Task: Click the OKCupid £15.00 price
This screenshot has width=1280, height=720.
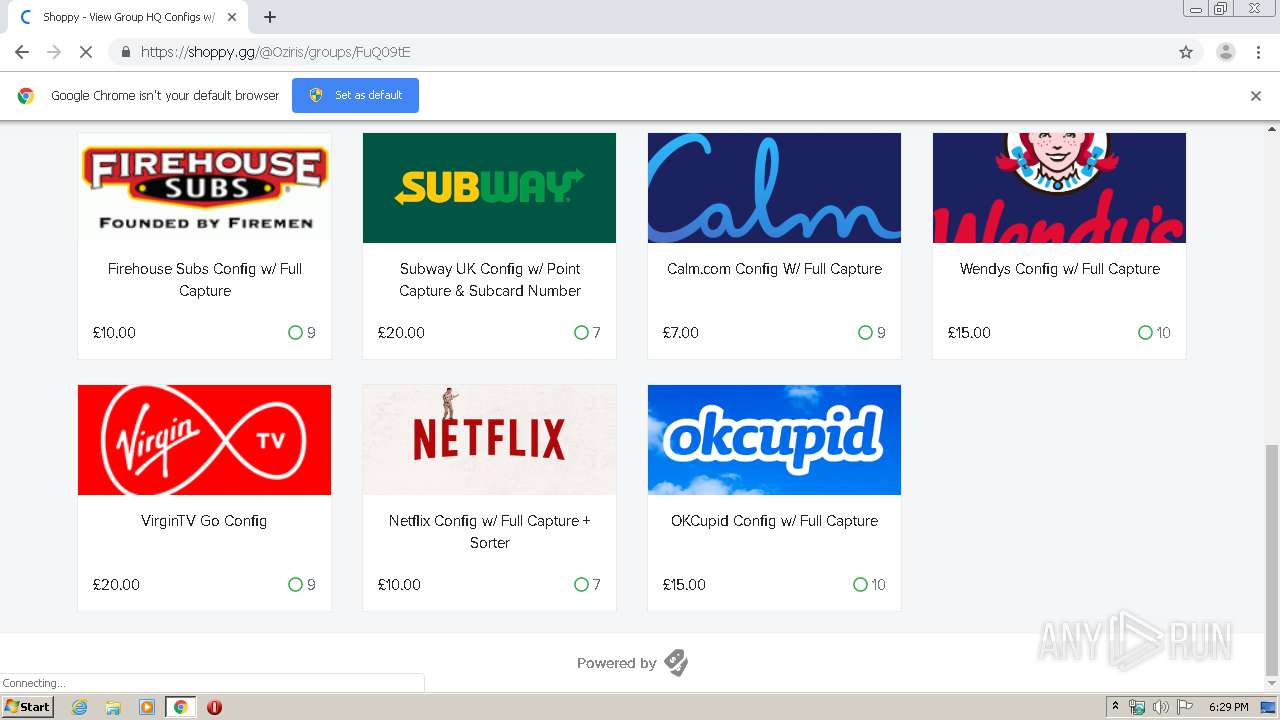Action: point(684,585)
